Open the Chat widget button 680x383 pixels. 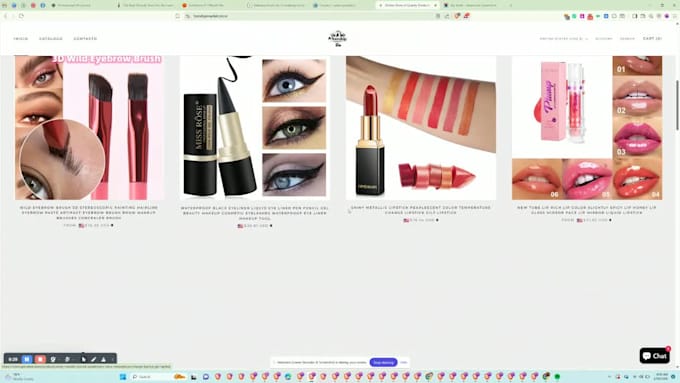coord(654,356)
